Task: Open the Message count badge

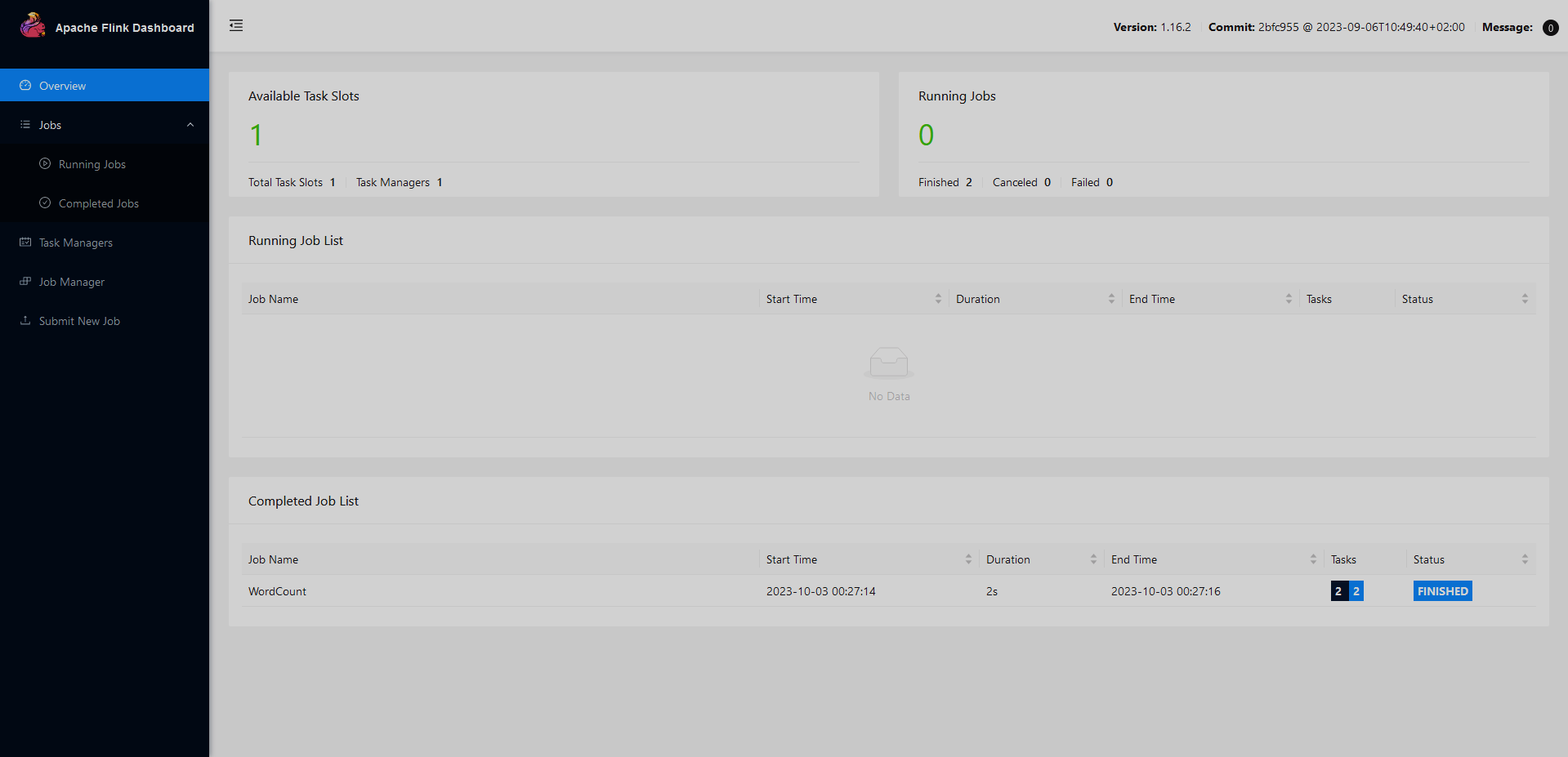Action: [x=1550, y=28]
